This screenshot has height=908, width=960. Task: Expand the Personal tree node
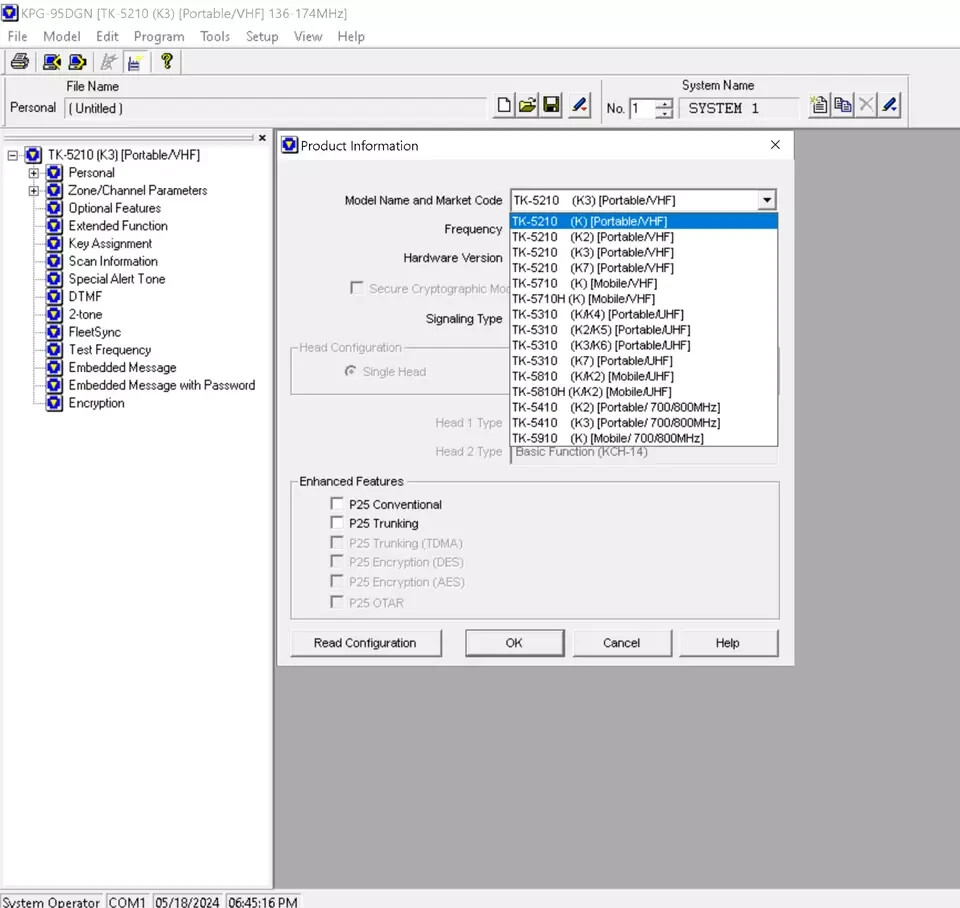click(34, 173)
